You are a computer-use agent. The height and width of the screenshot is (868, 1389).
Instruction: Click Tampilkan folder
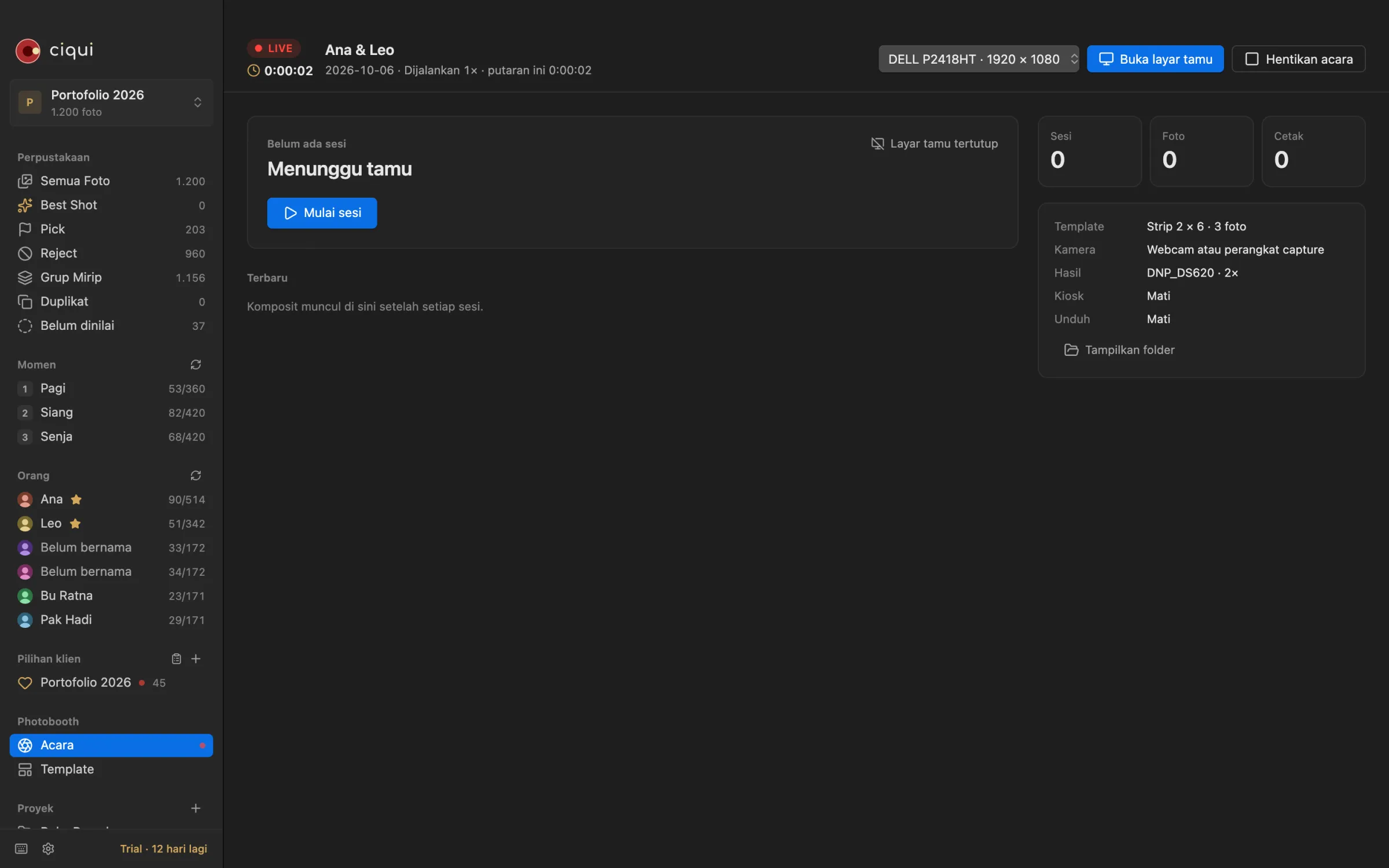tap(1119, 350)
